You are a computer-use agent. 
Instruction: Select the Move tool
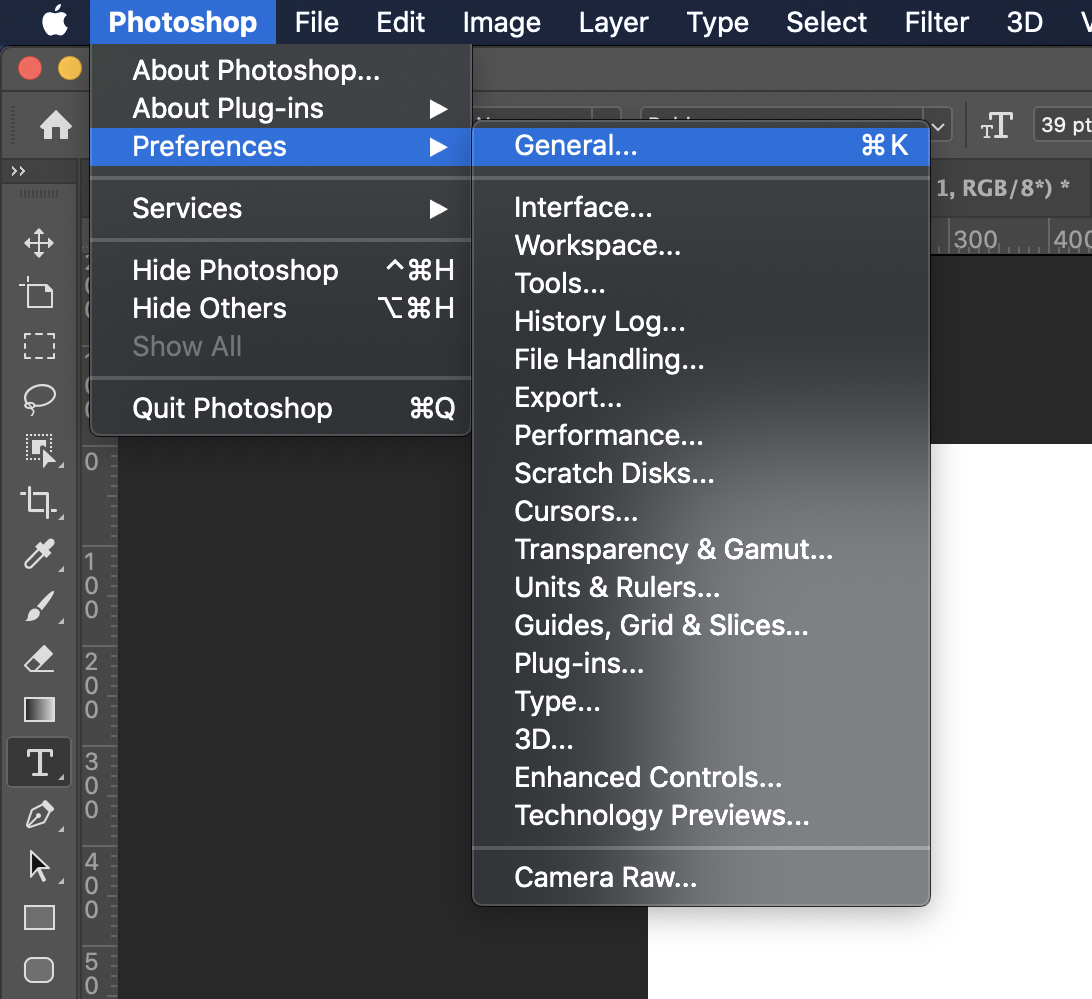point(39,242)
